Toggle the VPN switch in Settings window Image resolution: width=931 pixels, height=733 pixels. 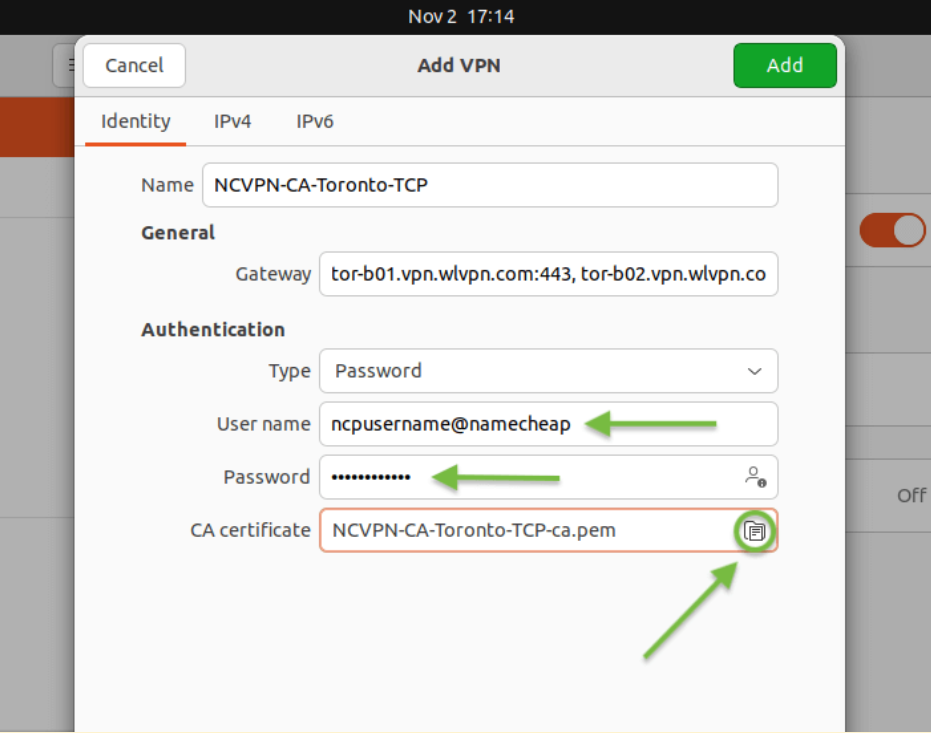click(x=892, y=230)
